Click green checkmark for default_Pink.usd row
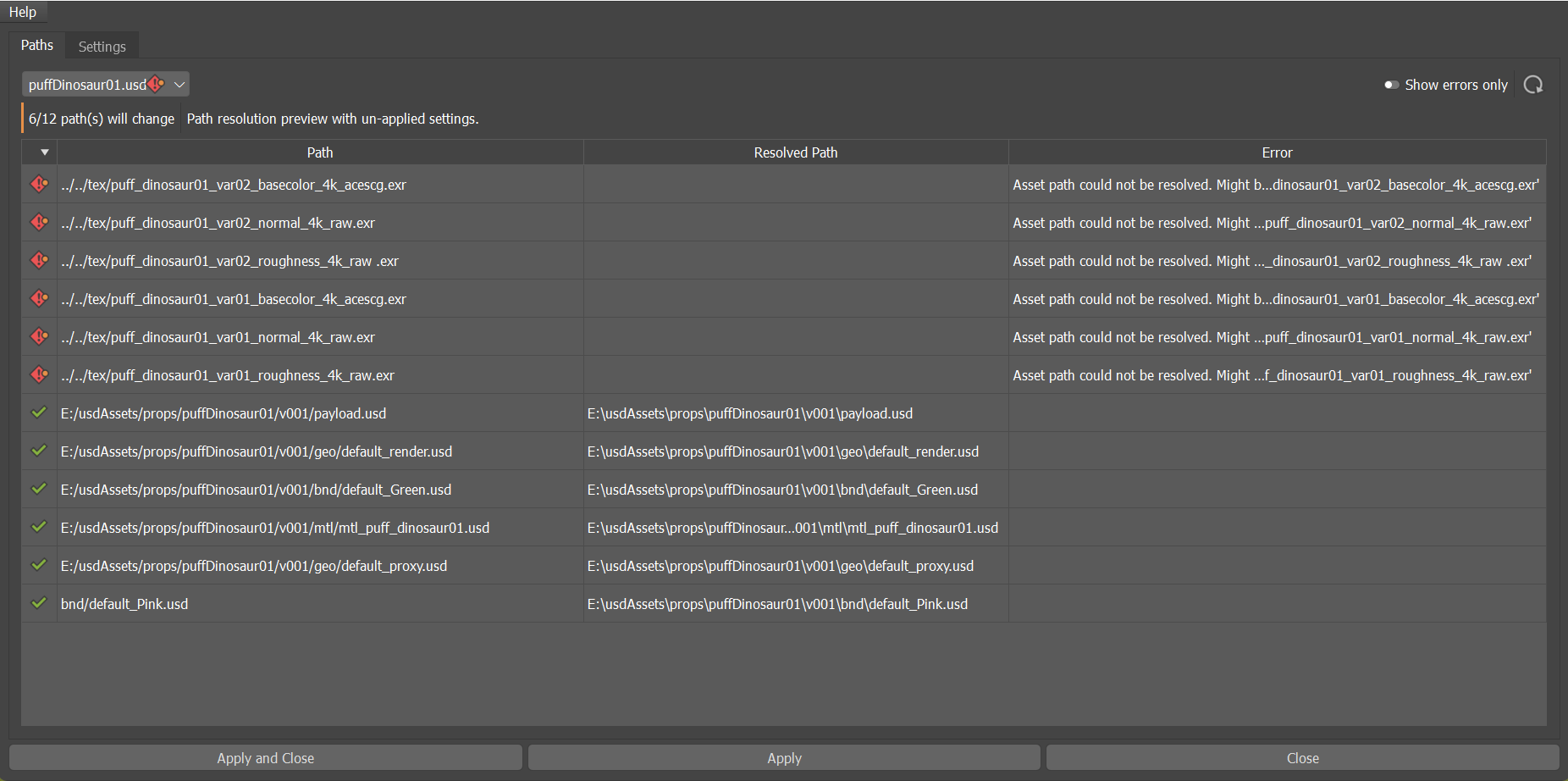Image resolution: width=1568 pixels, height=781 pixels. pyautogui.click(x=39, y=603)
